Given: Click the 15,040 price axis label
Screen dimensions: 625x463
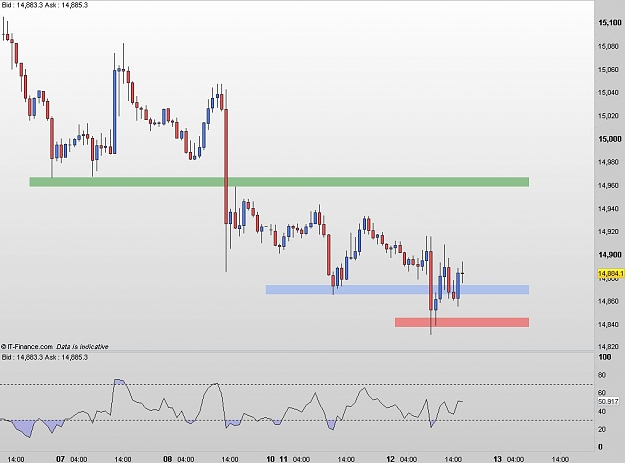Looking at the screenshot, I should pyautogui.click(x=608, y=92).
